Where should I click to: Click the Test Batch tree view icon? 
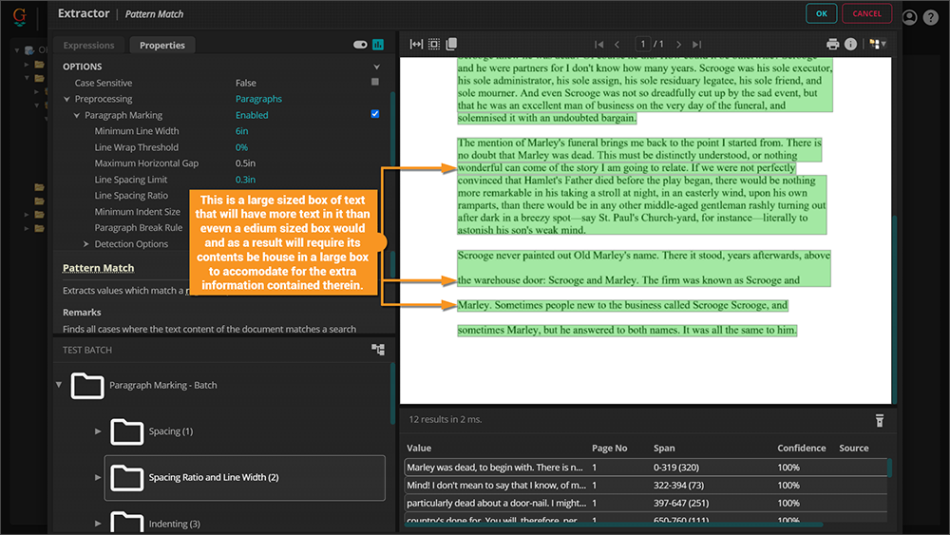pos(378,350)
